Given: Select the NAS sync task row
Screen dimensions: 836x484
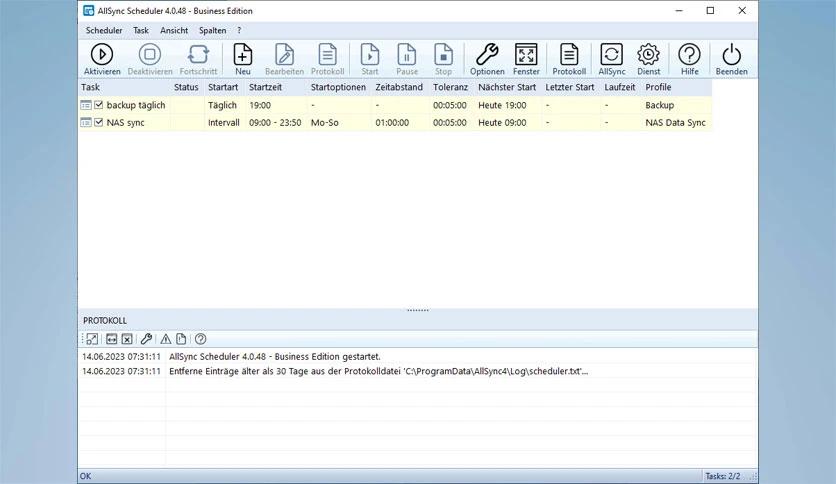Looking at the screenshot, I should coord(395,123).
